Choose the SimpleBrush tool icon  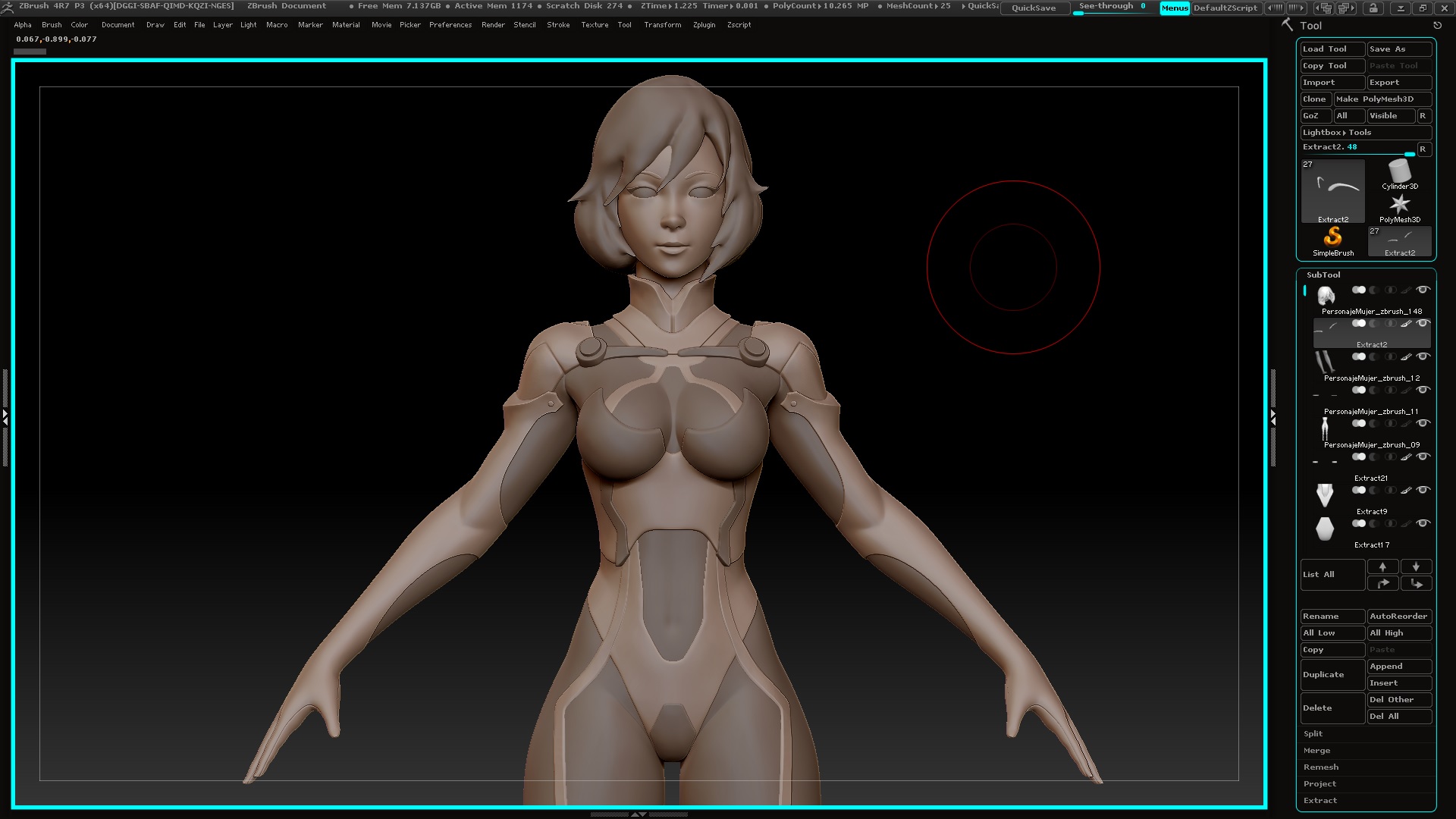coord(1332,238)
